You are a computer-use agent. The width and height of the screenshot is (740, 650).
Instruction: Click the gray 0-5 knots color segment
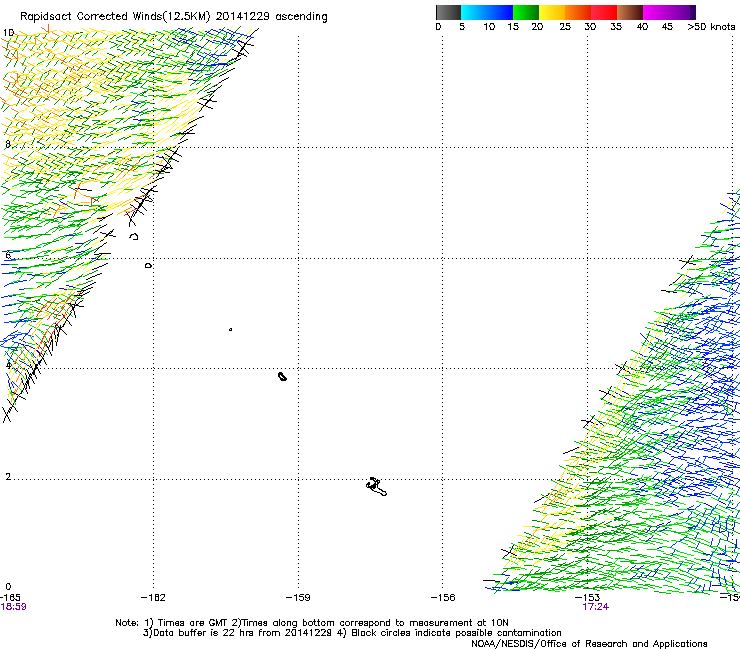point(448,12)
